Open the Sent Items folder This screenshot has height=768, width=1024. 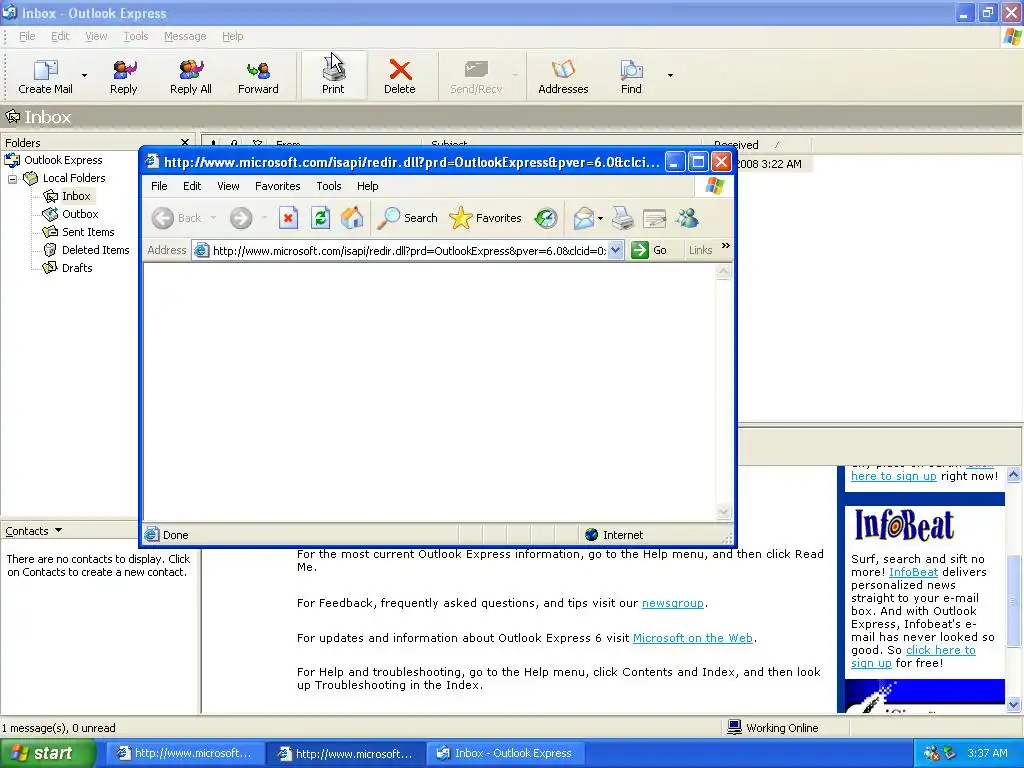[88, 232]
